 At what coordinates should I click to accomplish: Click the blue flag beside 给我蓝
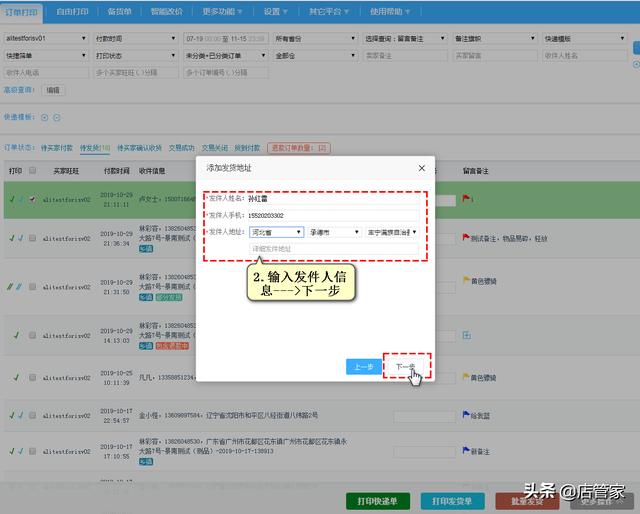click(x=465, y=415)
